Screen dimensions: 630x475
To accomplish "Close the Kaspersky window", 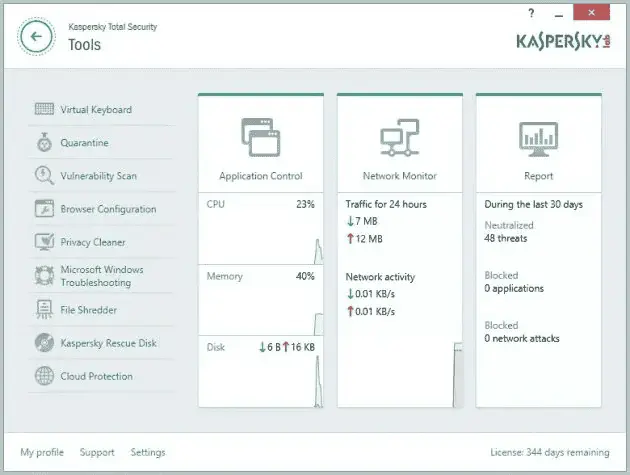I will (591, 12).
